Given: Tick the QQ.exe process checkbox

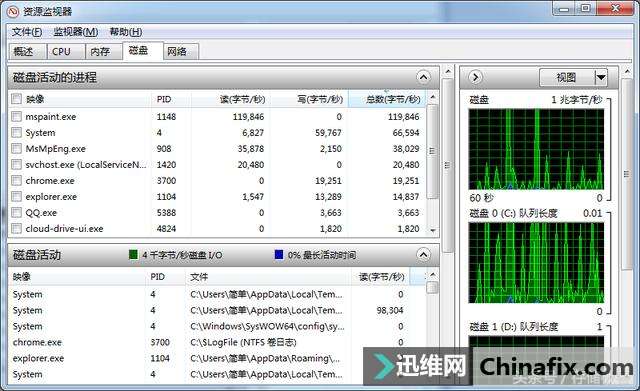Looking at the screenshot, I should click(16, 213).
